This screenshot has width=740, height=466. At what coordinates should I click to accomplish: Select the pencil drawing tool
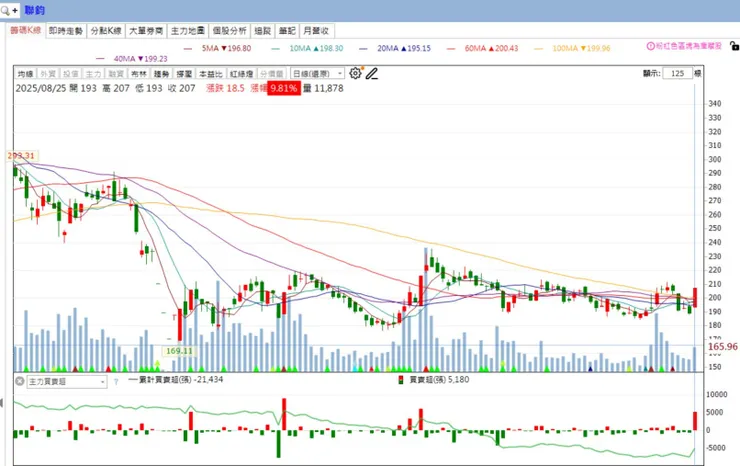(372, 73)
